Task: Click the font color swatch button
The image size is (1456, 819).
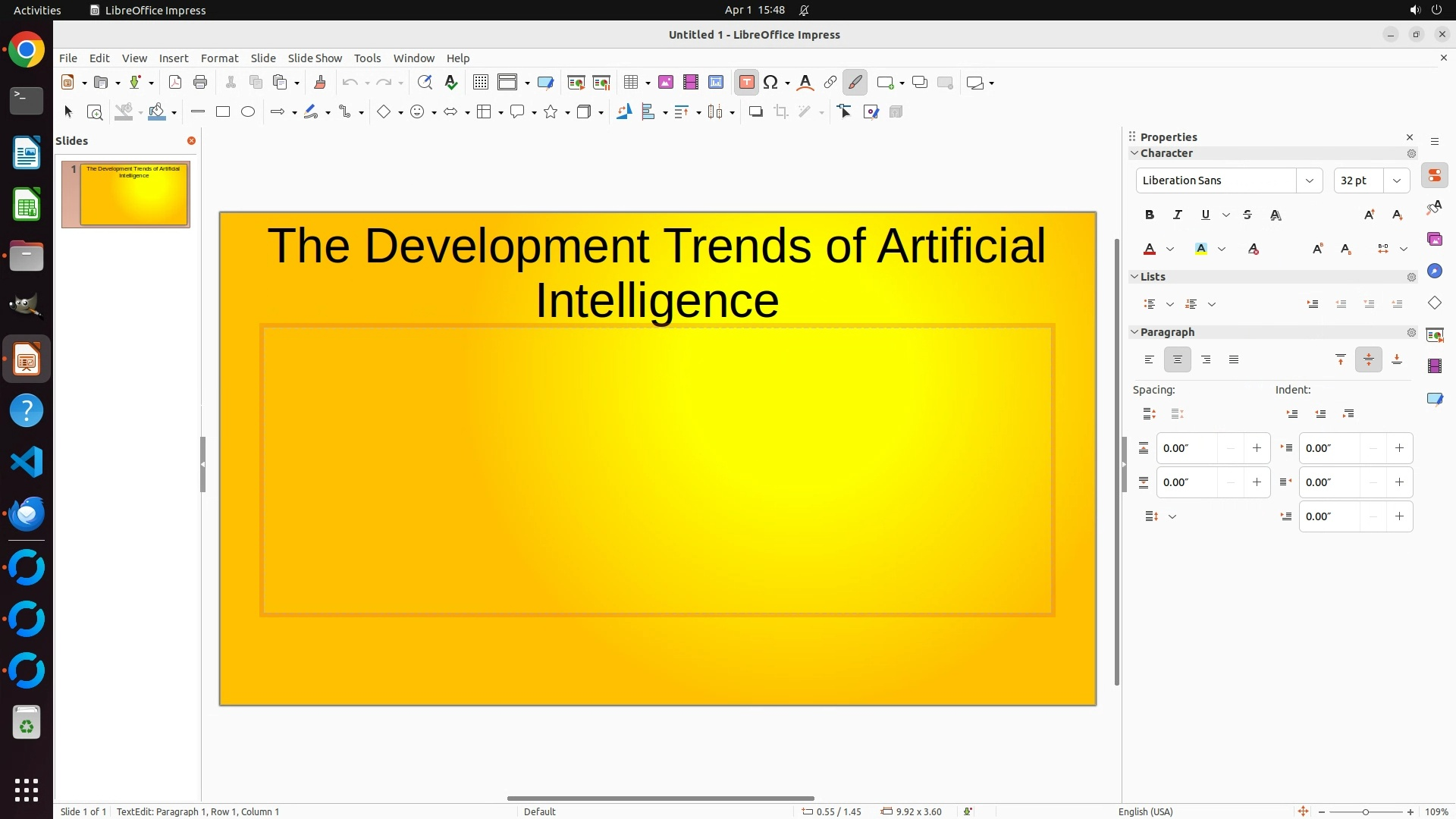Action: point(1150,249)
